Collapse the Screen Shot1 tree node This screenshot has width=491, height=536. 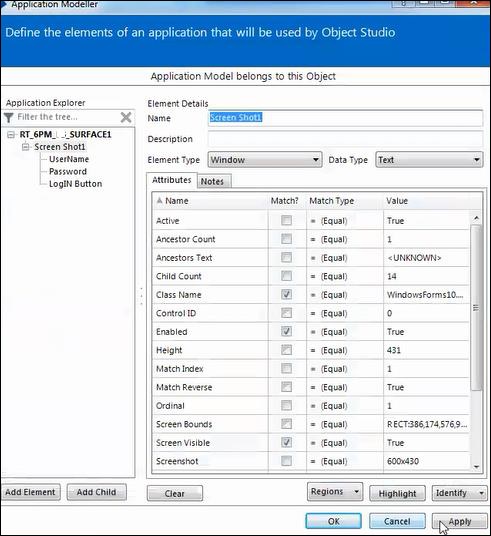point(26,147)
